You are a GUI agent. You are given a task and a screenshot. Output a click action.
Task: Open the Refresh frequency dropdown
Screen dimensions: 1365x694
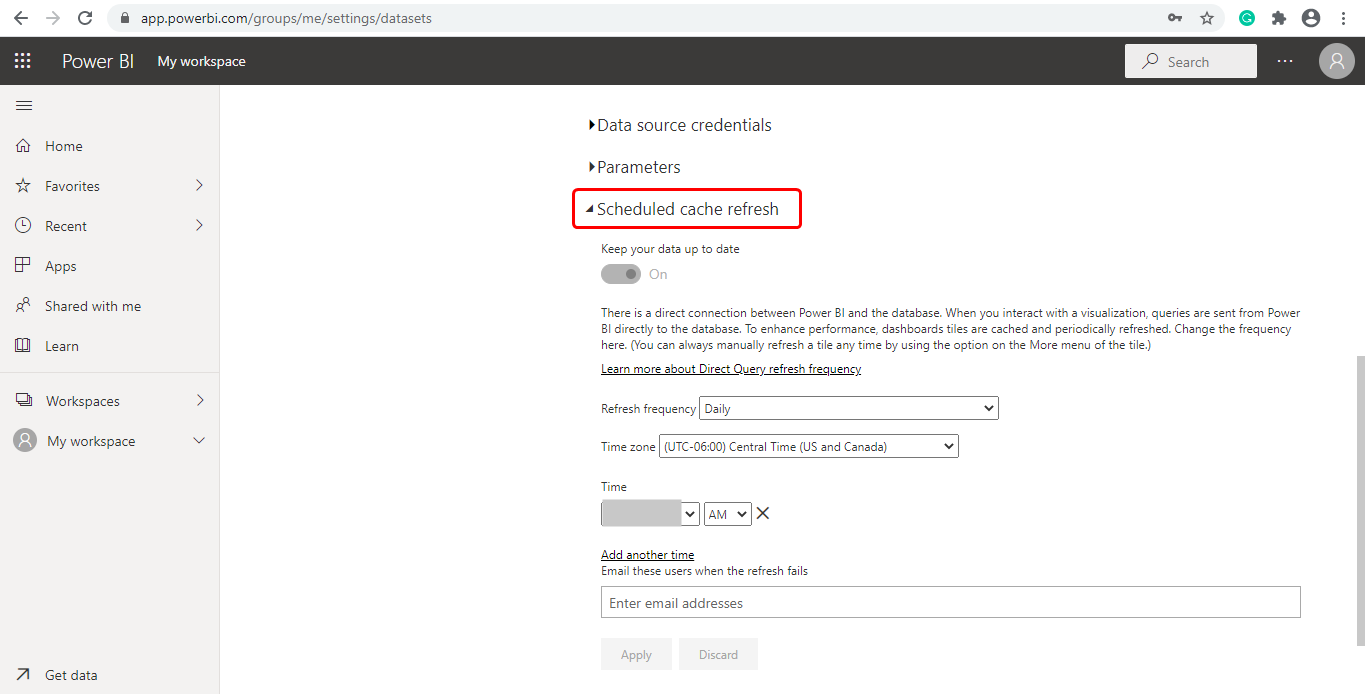(x=848, y=408)
